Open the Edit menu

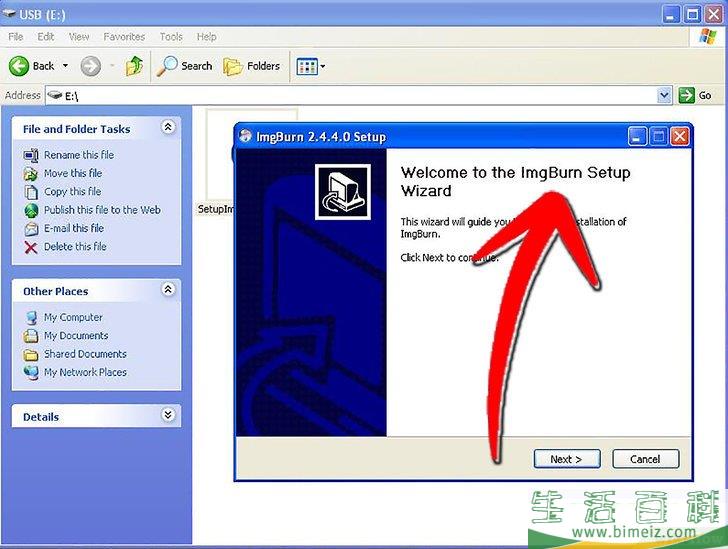point(46,37)
